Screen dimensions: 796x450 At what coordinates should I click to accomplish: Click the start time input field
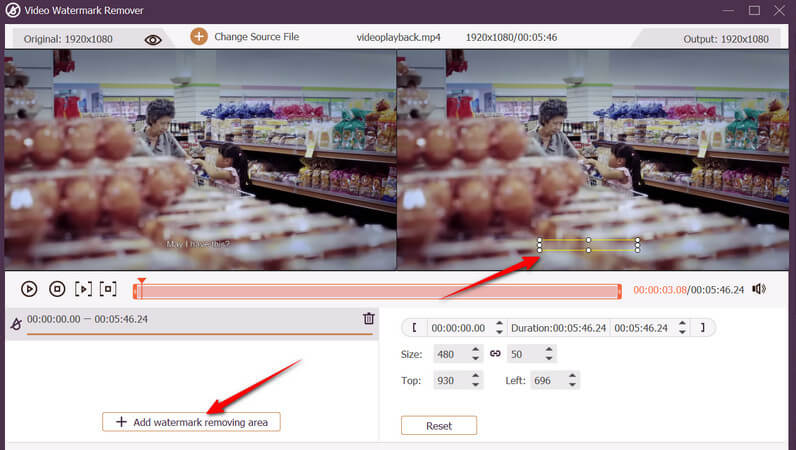[x=457, y=328]
